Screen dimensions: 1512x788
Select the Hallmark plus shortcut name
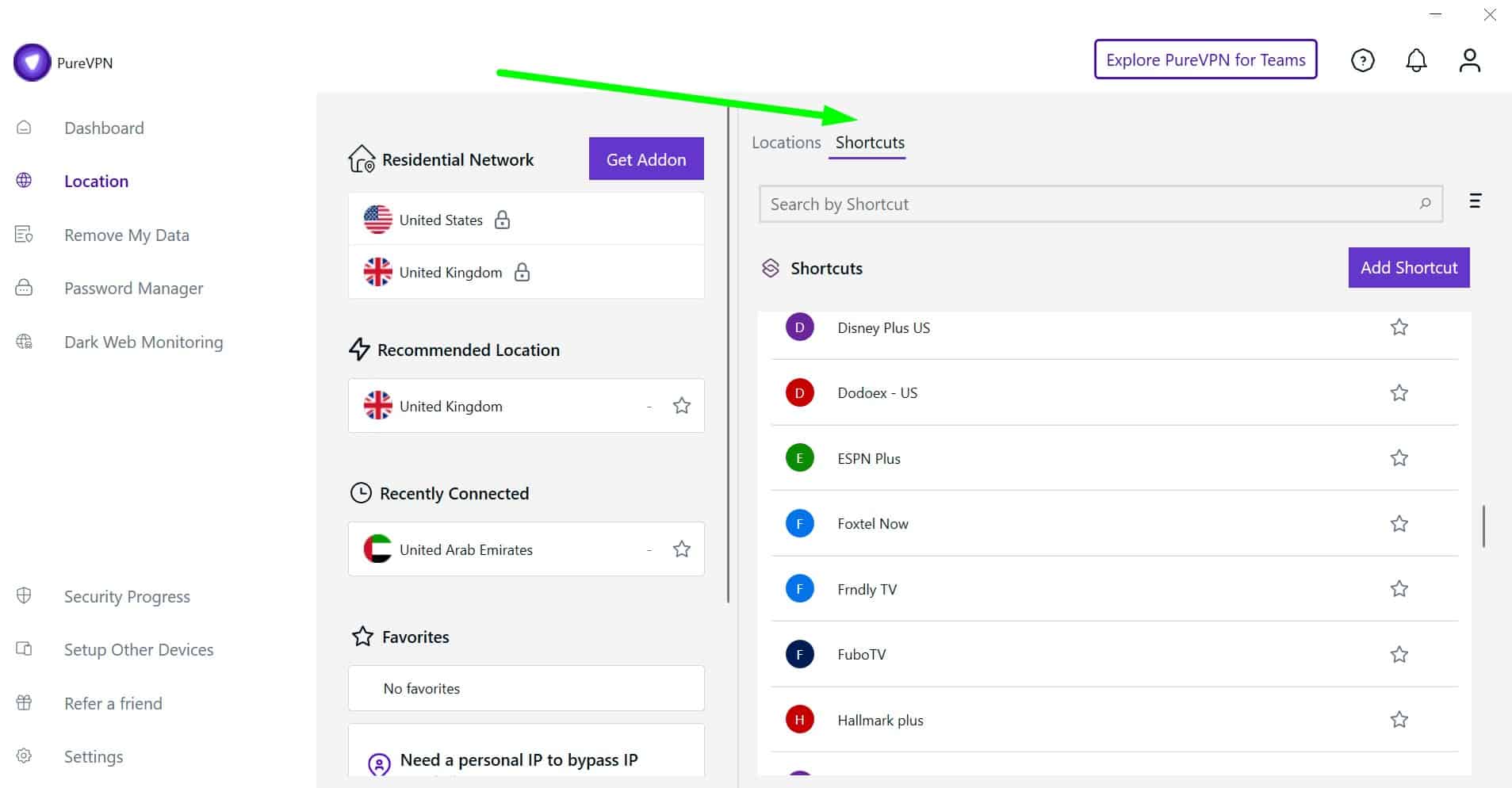pos(880,720)
